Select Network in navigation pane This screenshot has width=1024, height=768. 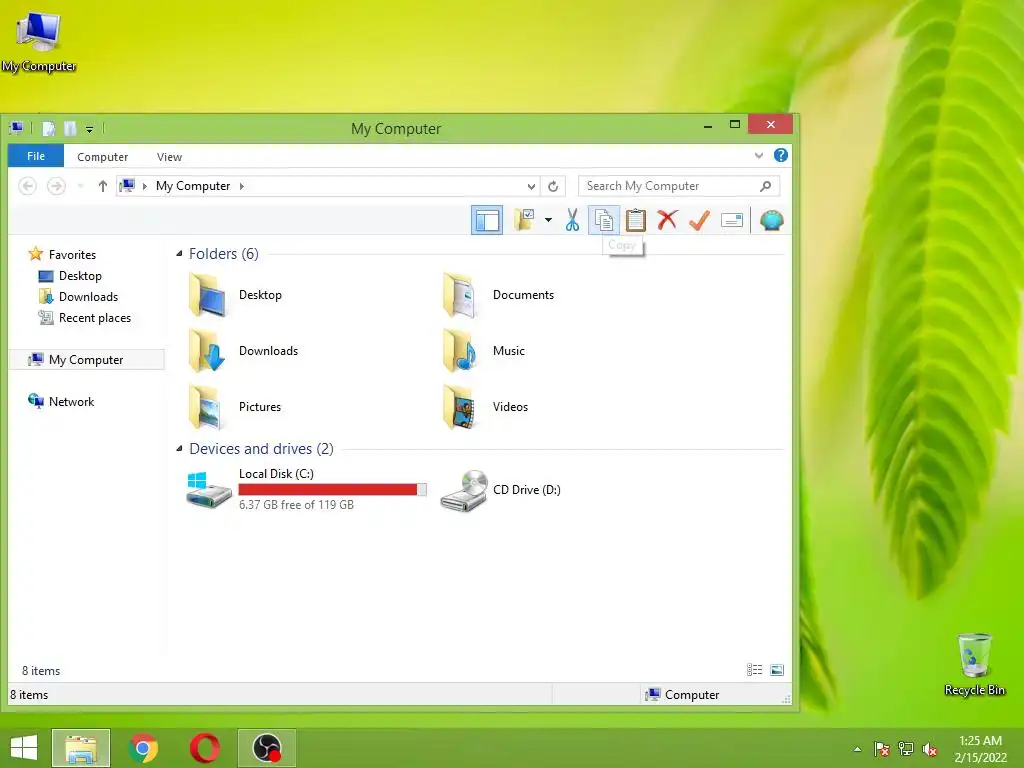[61, 401]
